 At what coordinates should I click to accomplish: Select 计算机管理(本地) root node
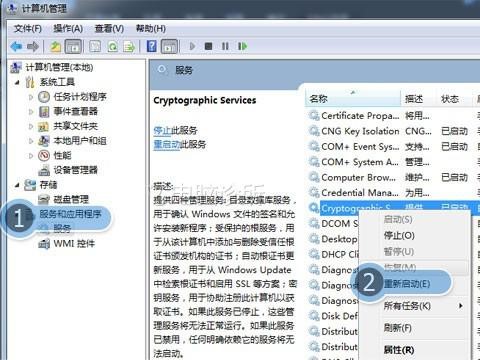click(x=59, y=67)
